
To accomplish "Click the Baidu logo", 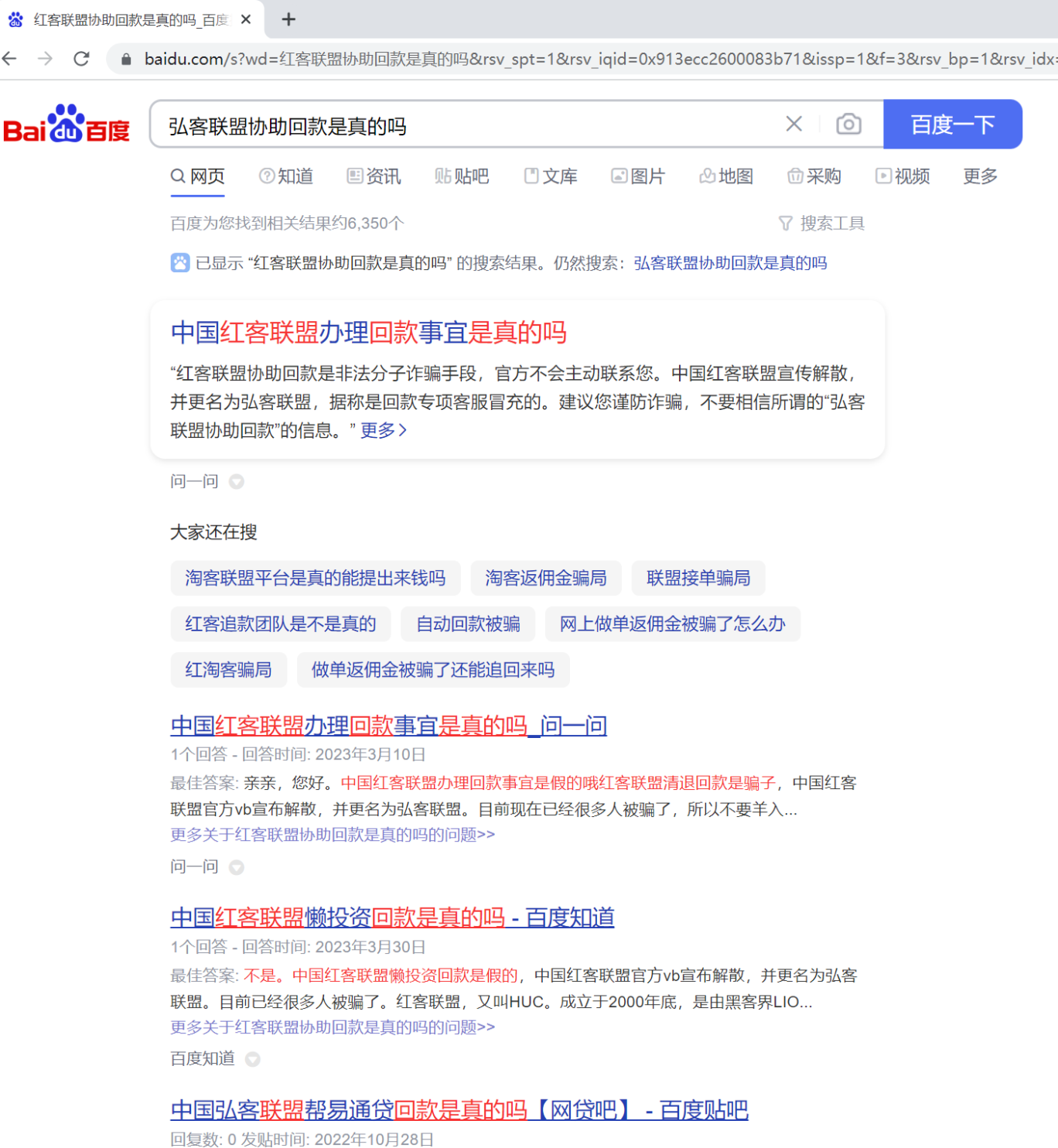I will [67, 124].
